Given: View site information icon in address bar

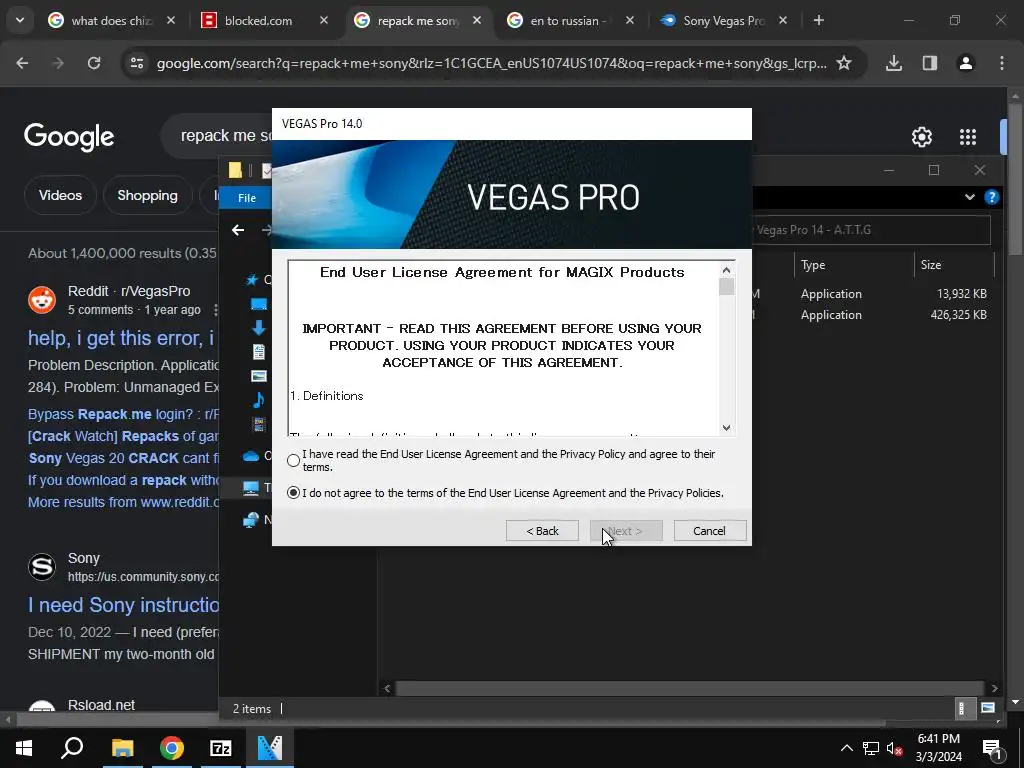Looking at the screenshot, I should click(136, 63).
